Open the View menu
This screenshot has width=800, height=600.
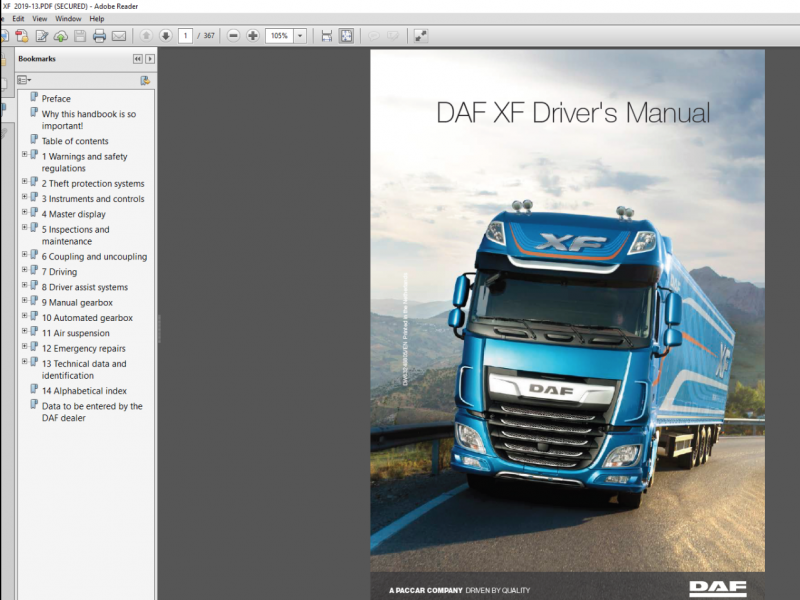click(x=40, y=19)
